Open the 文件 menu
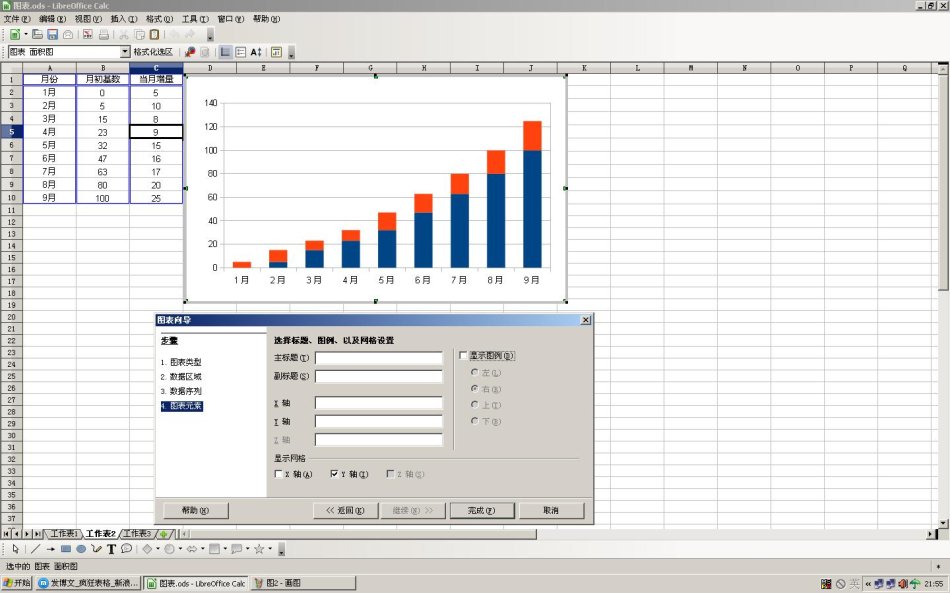The height and width of the screenshot is (593, 950). (16, 19)
